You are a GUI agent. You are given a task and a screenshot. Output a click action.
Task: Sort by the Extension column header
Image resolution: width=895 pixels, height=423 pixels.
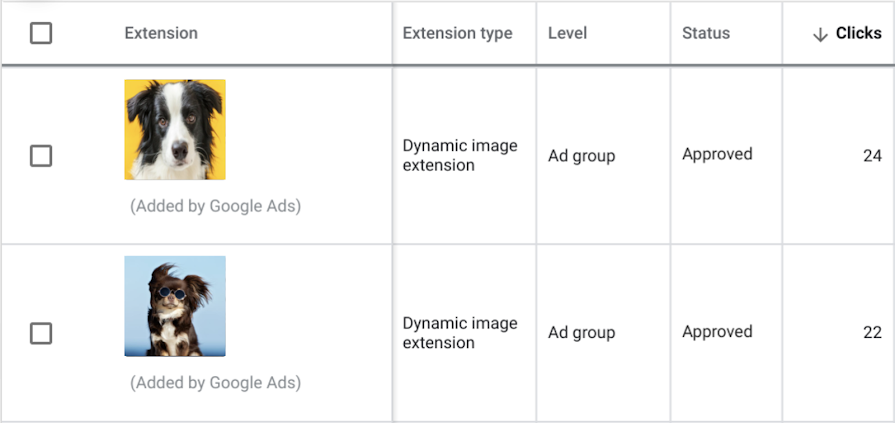tap(161, 33)
